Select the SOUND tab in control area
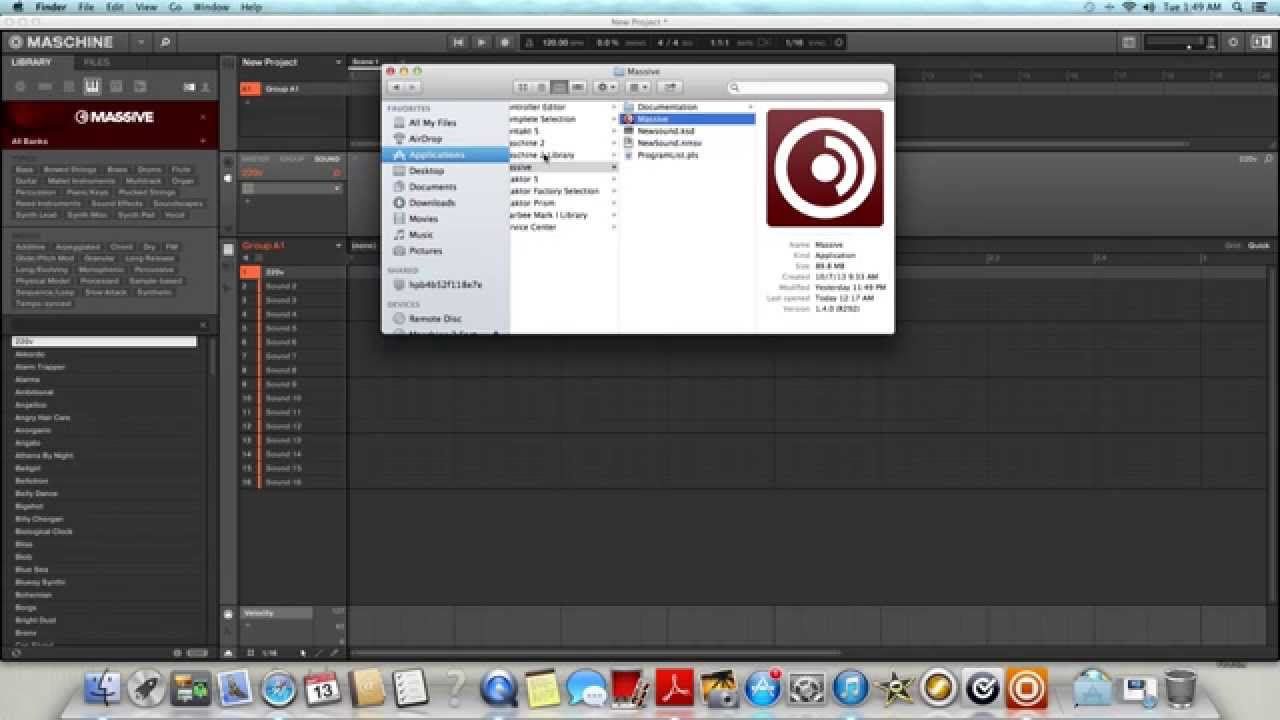The image size is (1280, 720). [327, 159]
